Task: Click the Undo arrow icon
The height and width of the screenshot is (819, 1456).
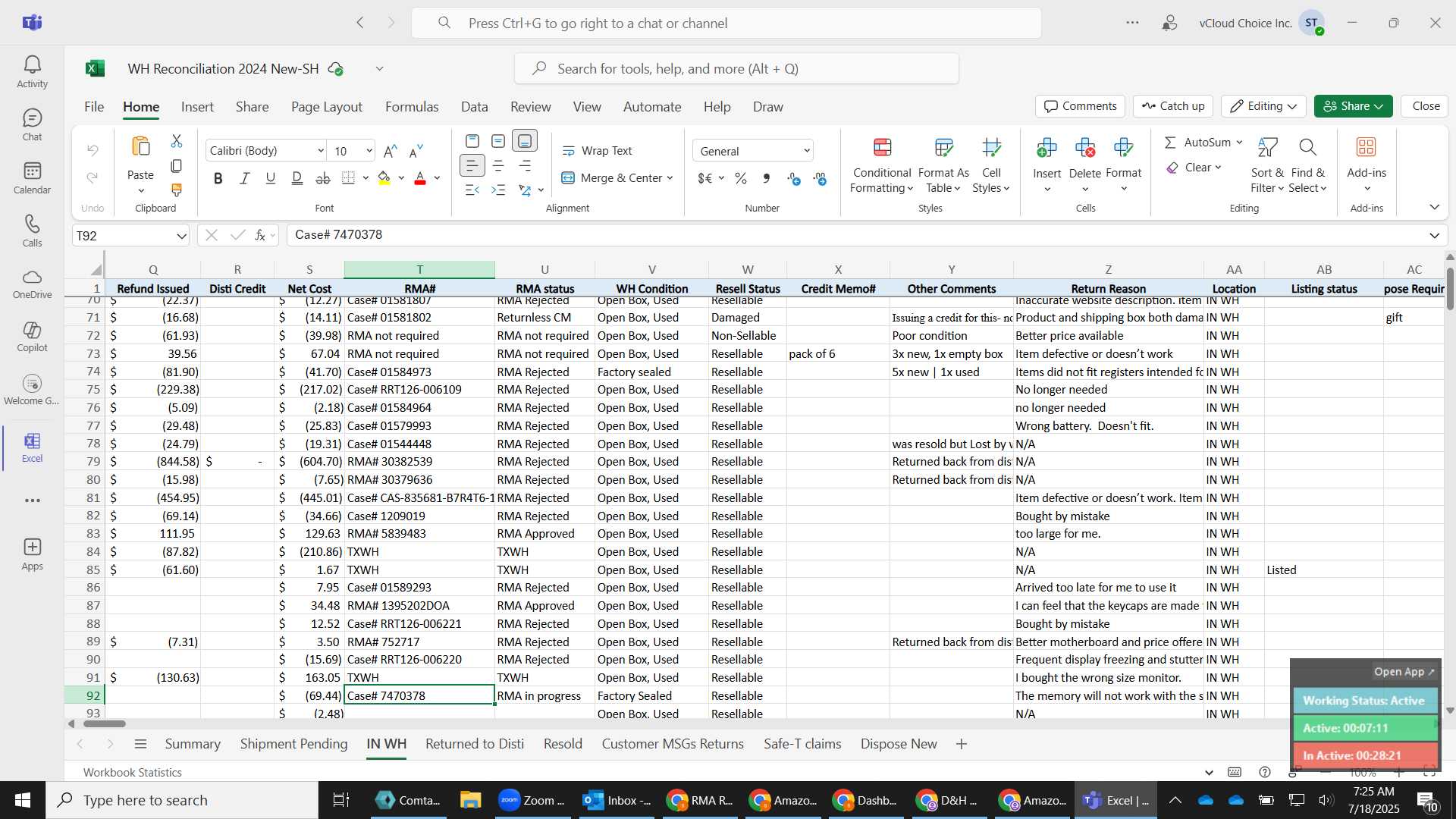Action: pyautogui.click(x=93, y=150)
